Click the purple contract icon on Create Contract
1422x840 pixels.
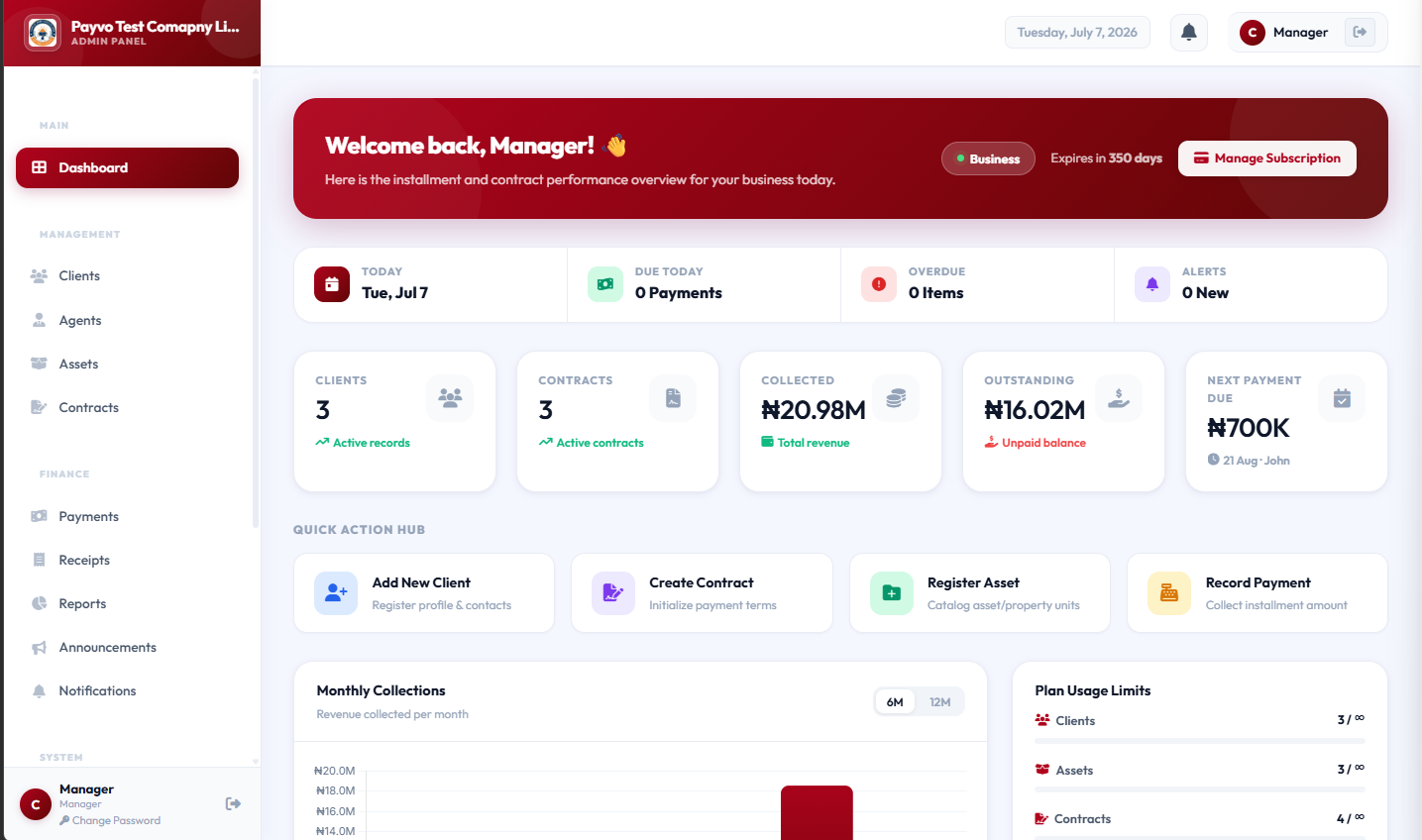[x=613, y=593]
